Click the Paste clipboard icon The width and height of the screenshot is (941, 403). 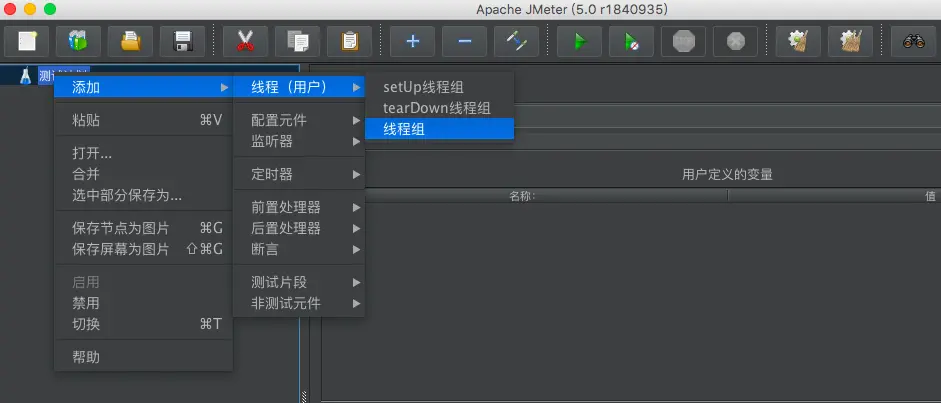click(349, 41)
